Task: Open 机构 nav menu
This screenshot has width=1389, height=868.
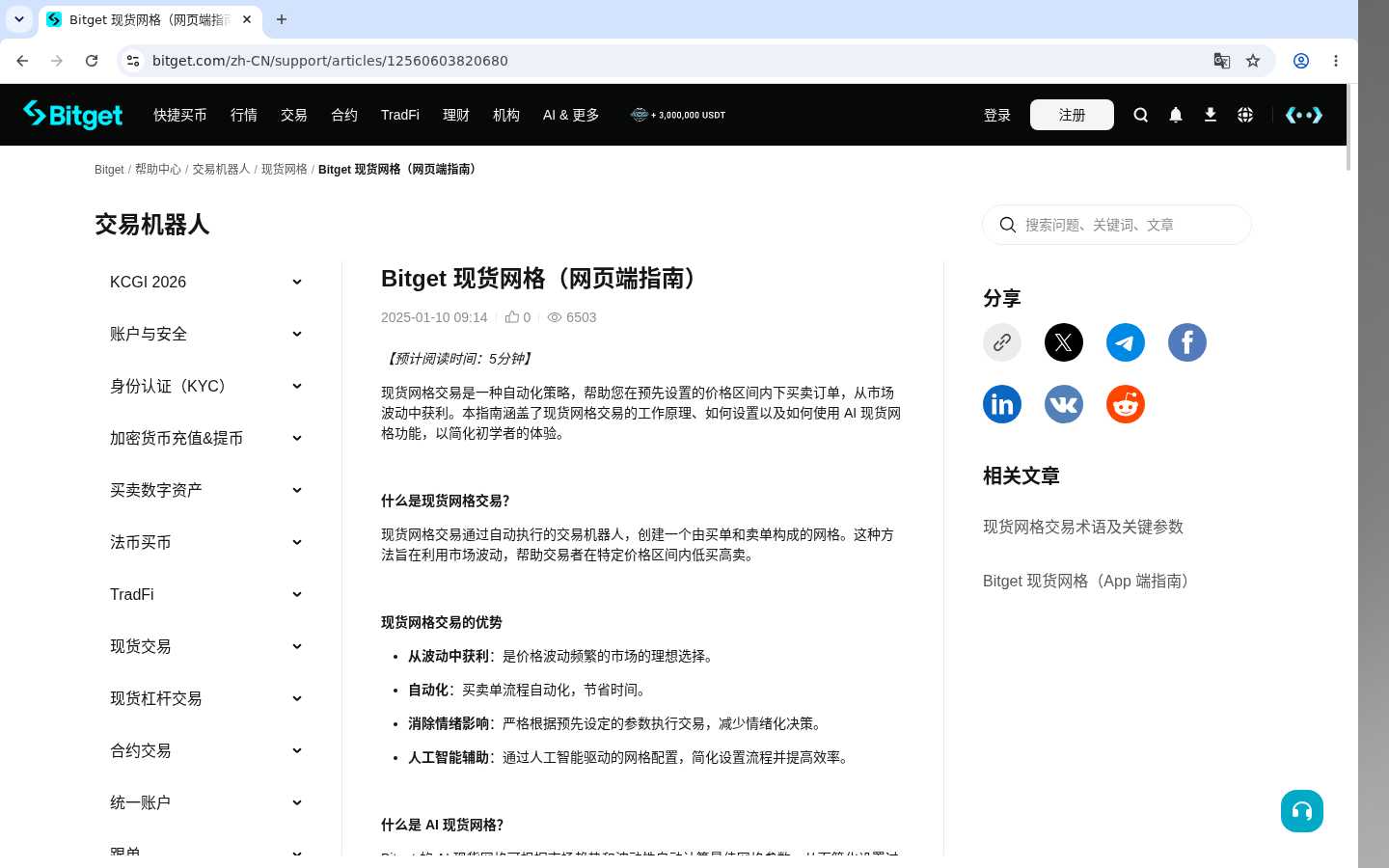Action: pos(506,115)
